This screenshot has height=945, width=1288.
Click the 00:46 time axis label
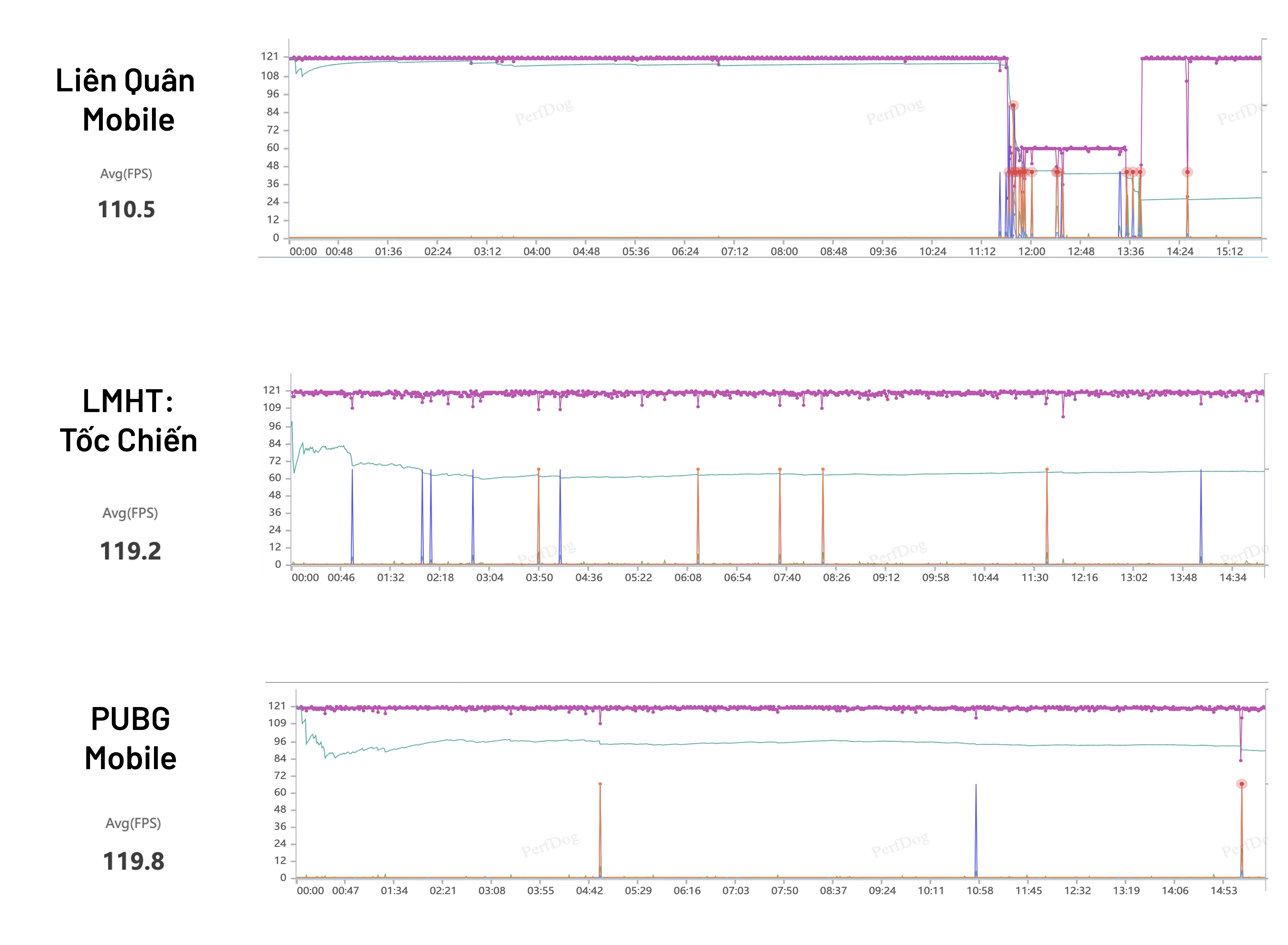pos(341,578)
